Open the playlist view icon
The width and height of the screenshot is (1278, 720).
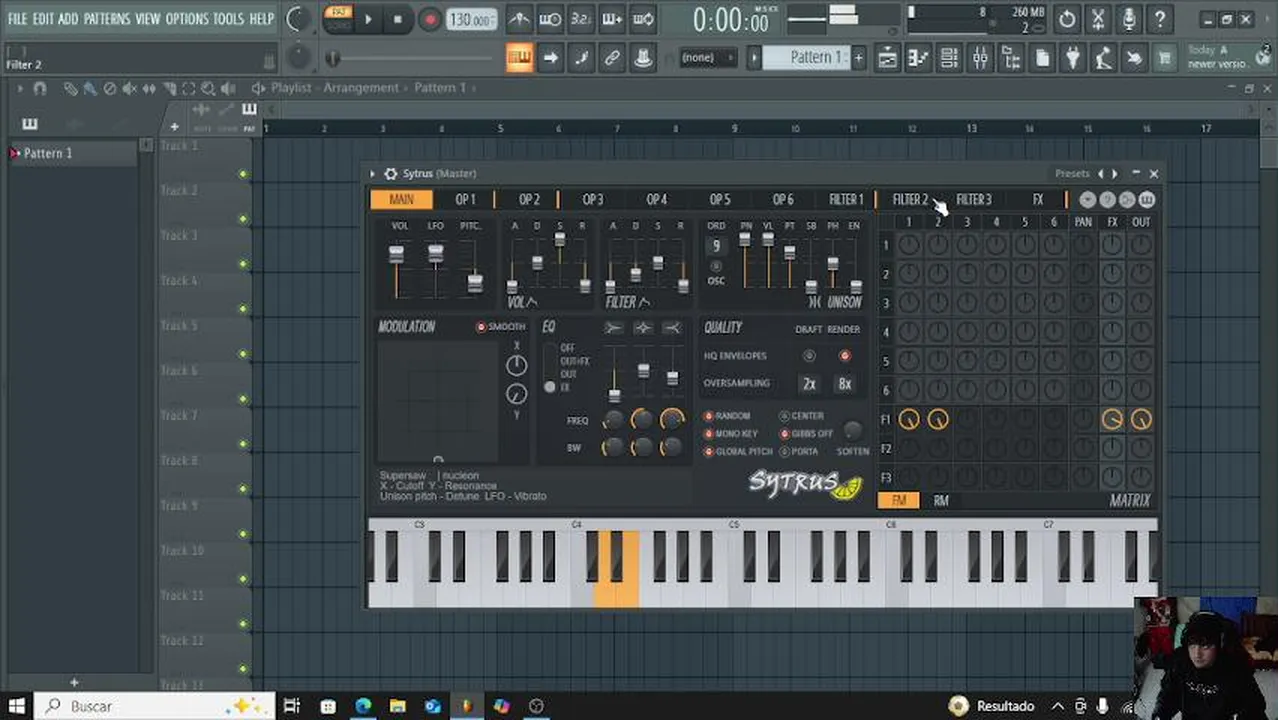887,58
